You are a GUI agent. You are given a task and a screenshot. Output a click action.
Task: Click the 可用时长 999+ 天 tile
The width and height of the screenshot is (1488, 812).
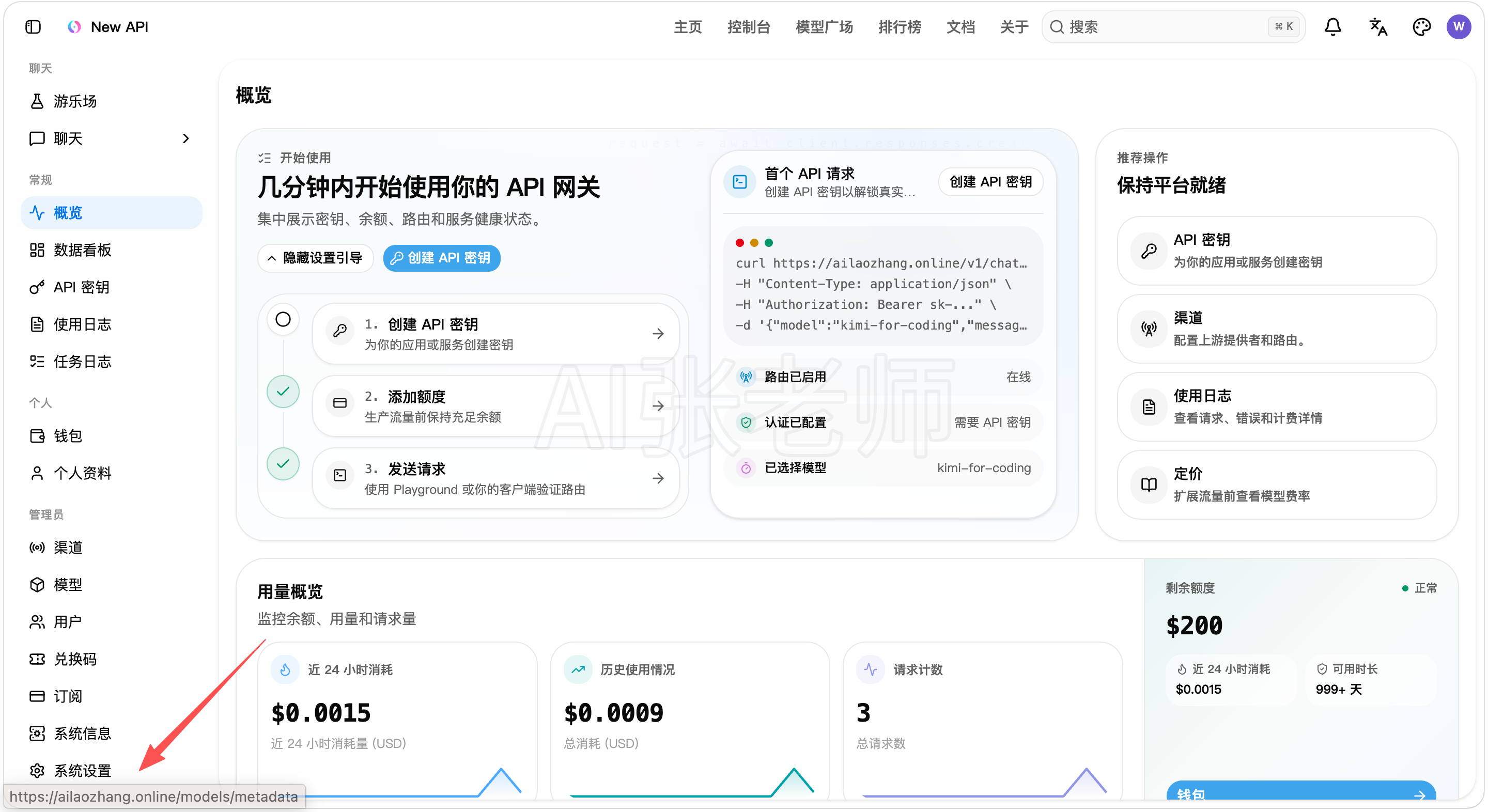(x=1371, y=680)
